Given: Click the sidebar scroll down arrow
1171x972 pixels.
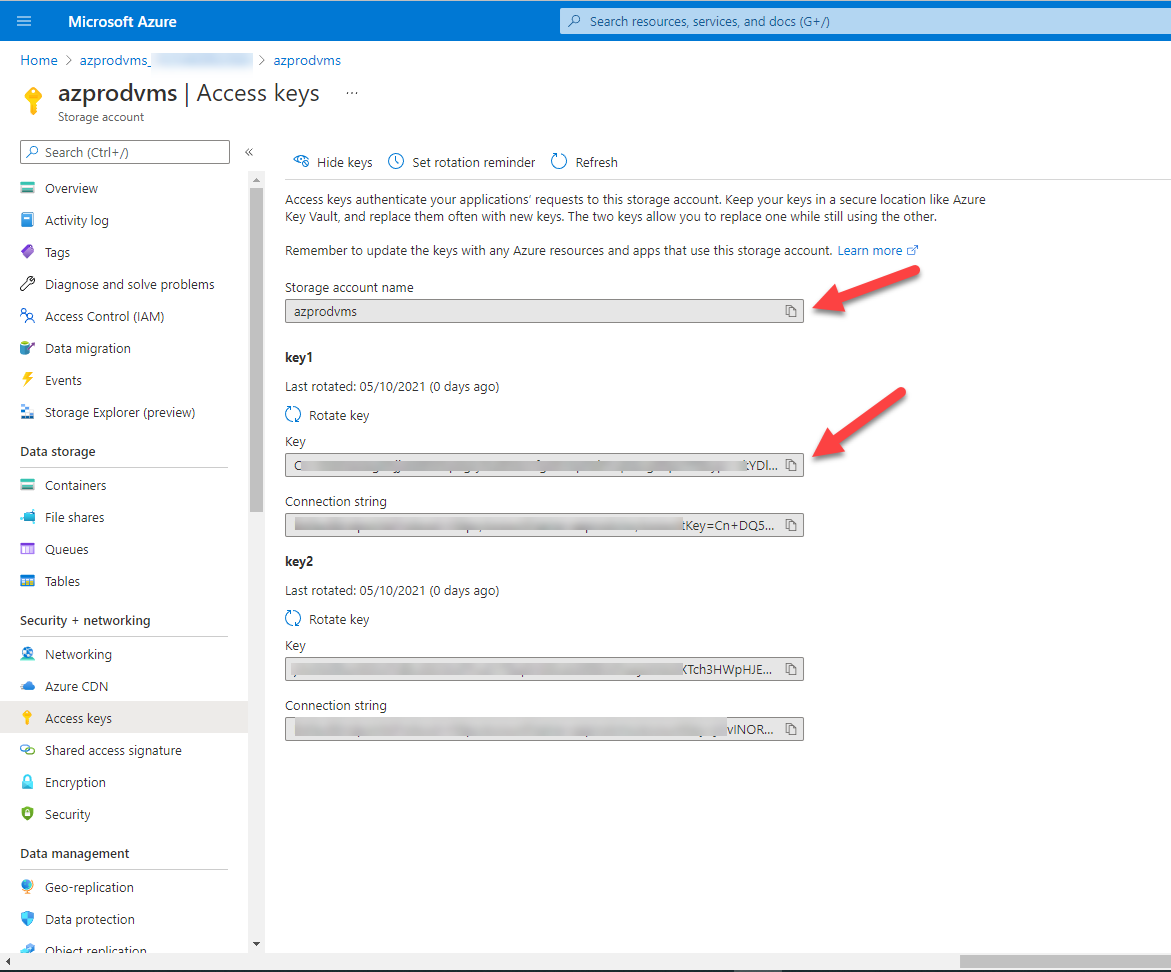Looking at the screenshot, I should click(256, 944).
